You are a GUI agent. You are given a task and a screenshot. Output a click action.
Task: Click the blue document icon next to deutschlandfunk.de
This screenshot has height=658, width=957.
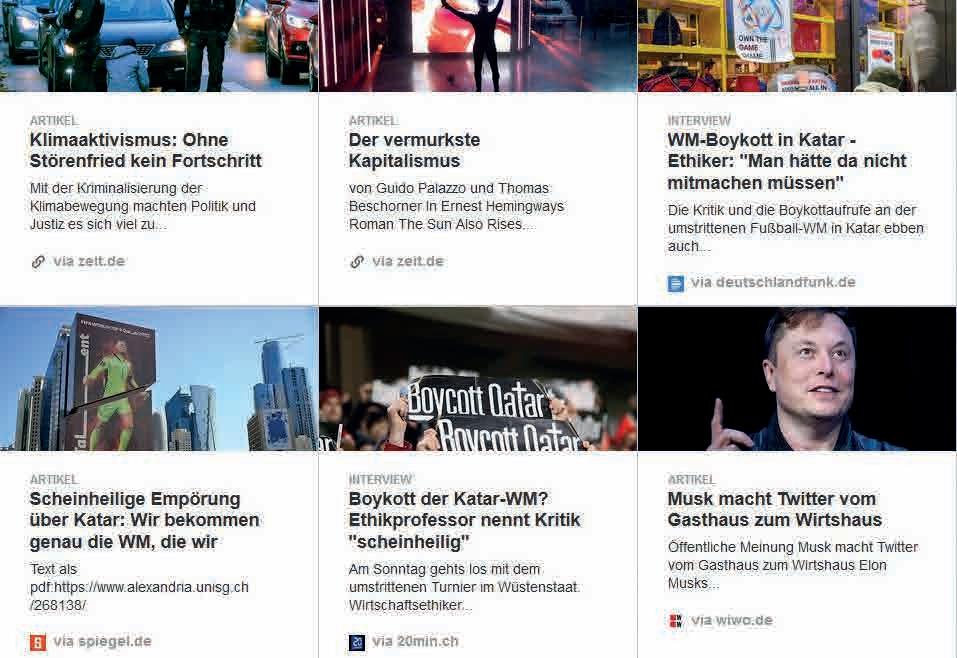pyautogui.click(x=676, y=283)
